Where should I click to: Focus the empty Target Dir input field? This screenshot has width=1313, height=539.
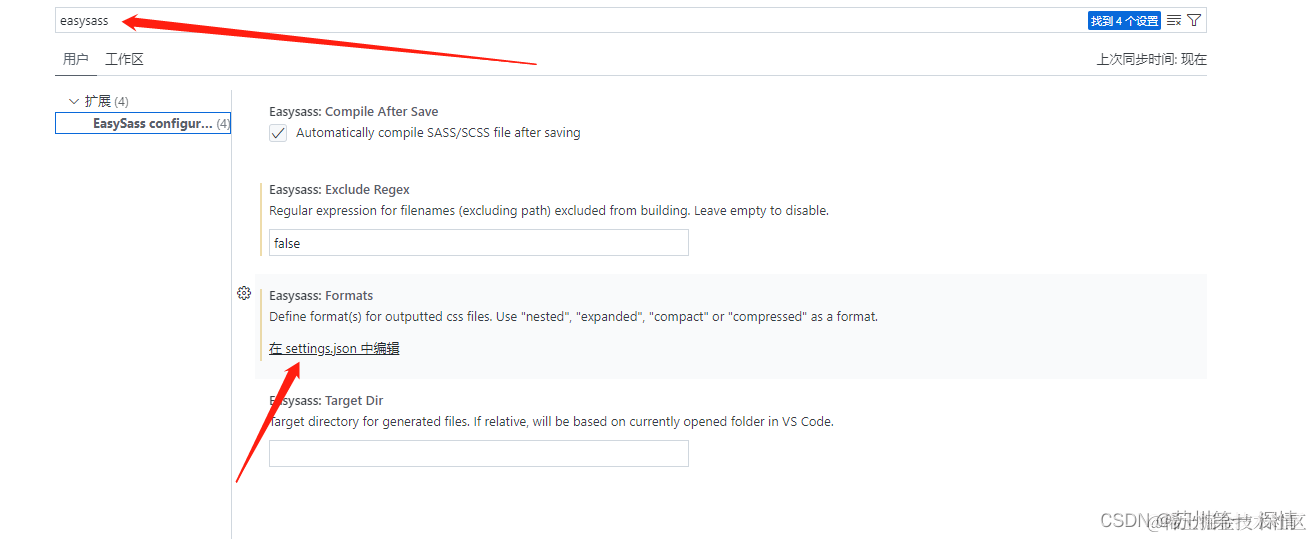coord(478,453)
